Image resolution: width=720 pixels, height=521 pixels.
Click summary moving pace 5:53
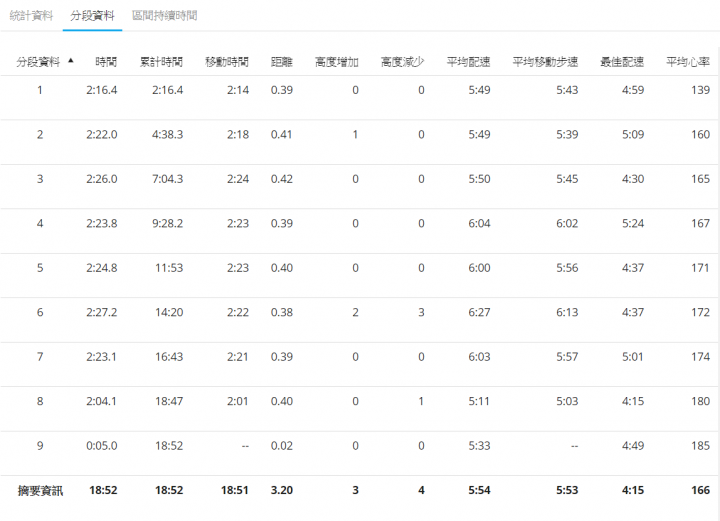[567, 491]
